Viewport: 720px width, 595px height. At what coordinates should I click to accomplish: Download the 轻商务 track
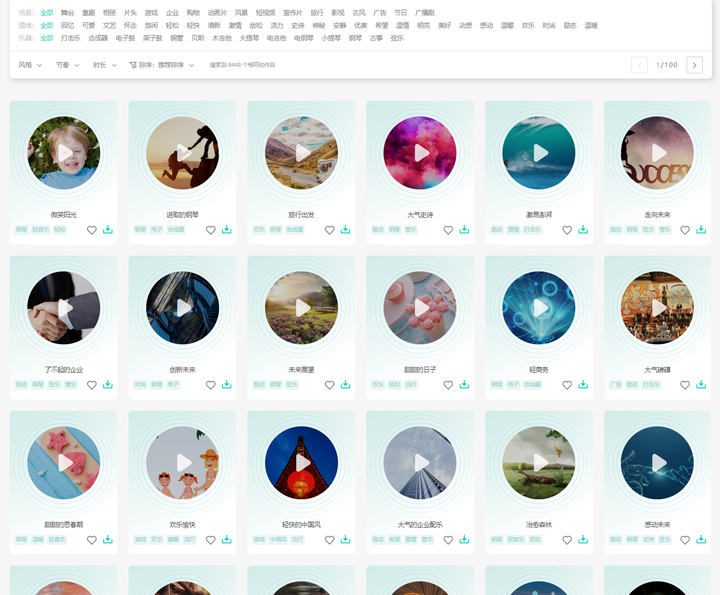tap(583, 385)
